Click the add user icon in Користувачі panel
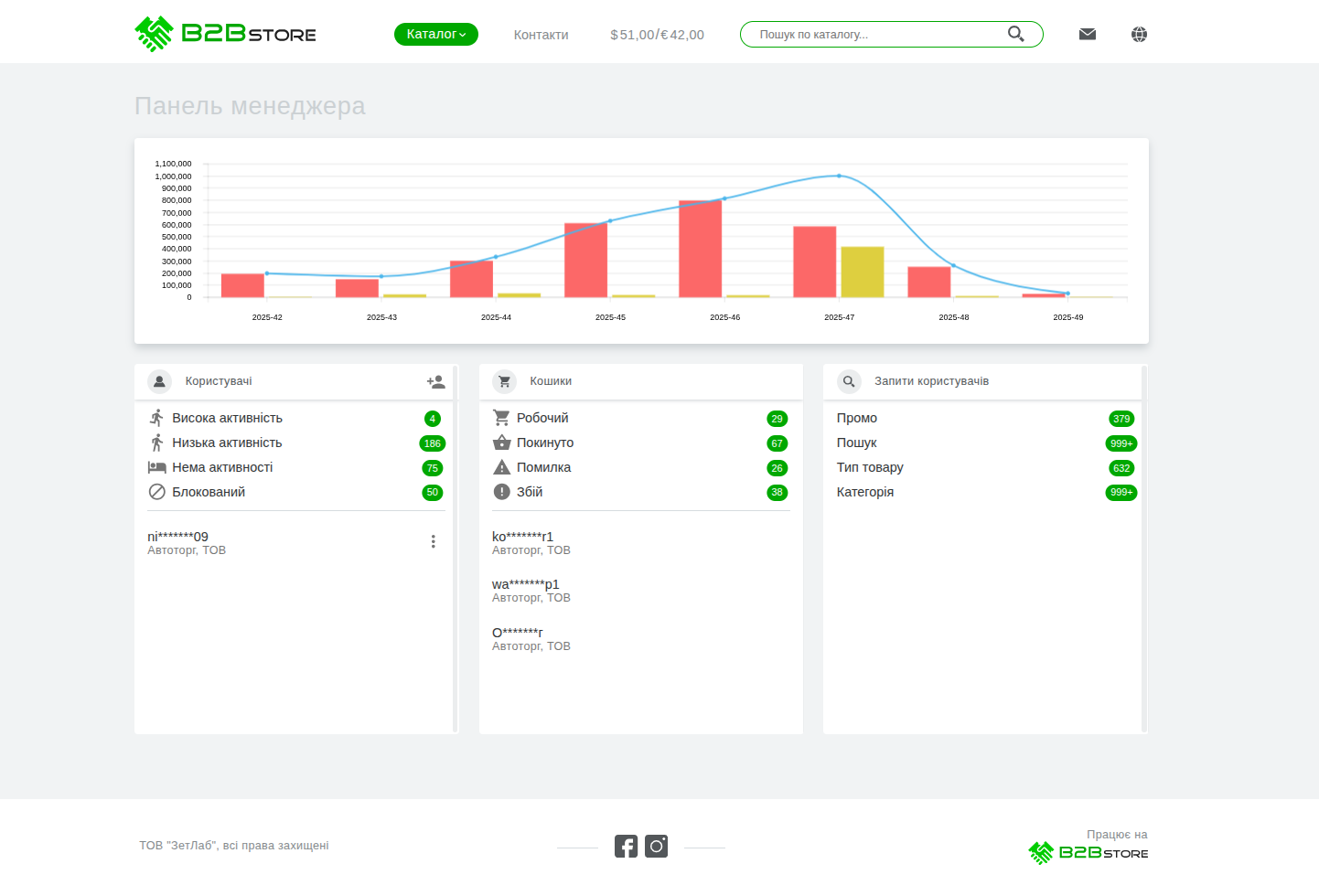This screenshot has width=1319, height=896. [435, 382]
